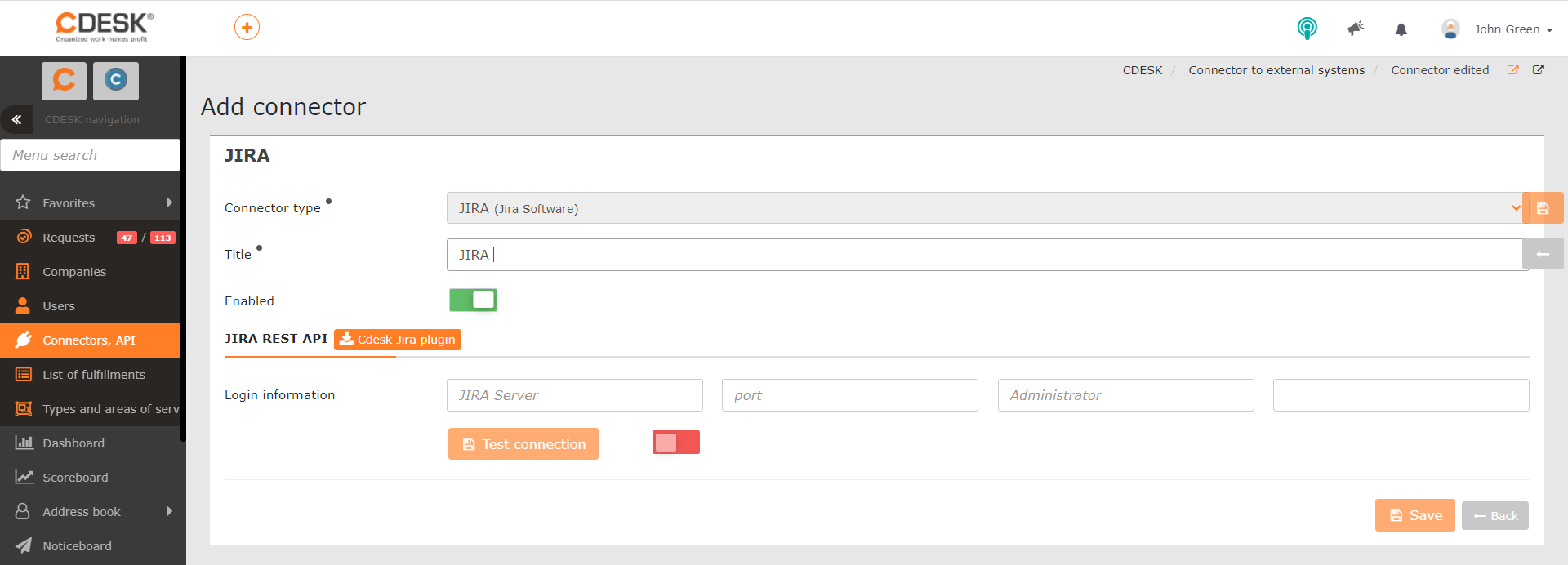Click the Back button
The width and height of the screenshot is (1568, 565).
pos(1495,515)
